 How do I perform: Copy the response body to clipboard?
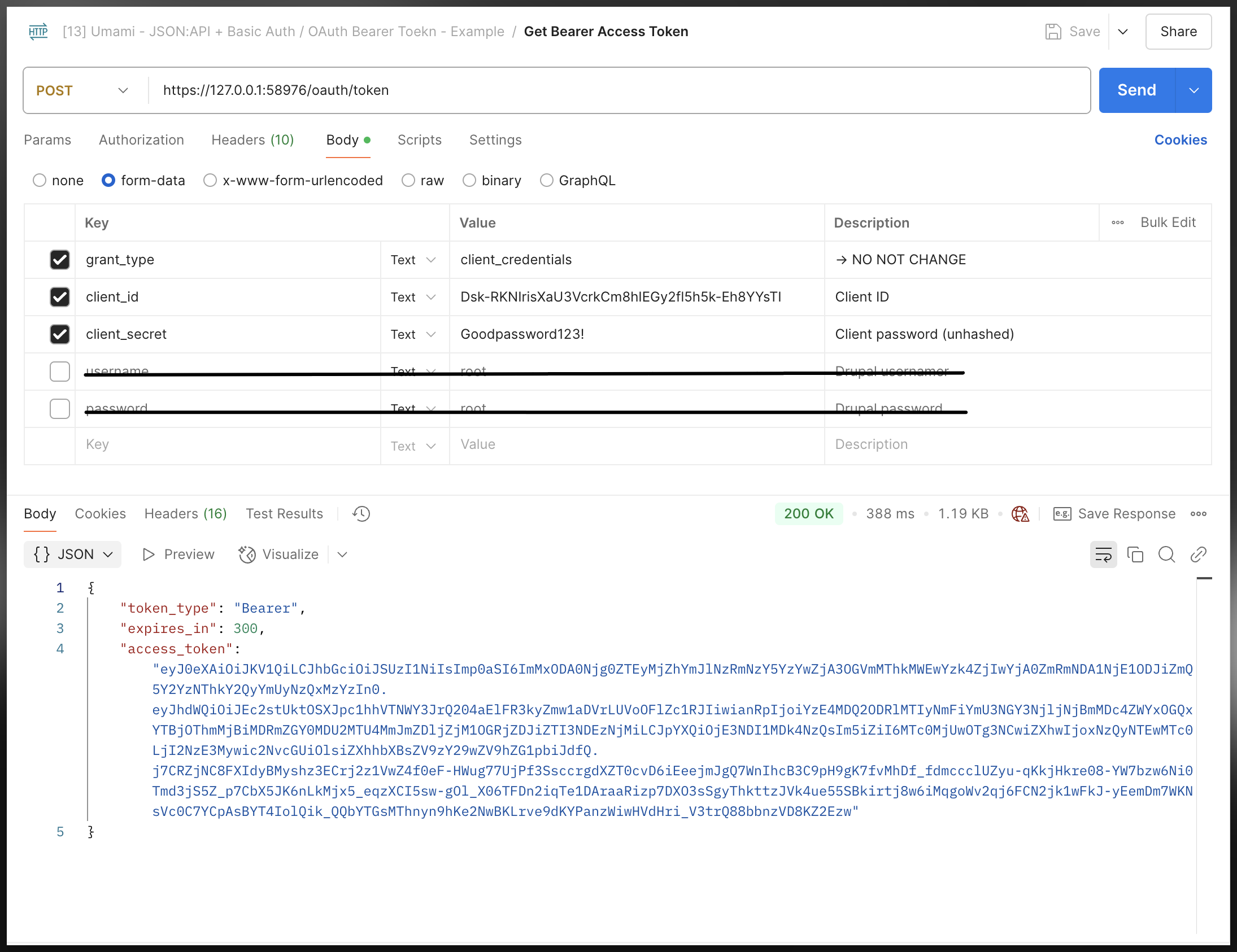1135,554
